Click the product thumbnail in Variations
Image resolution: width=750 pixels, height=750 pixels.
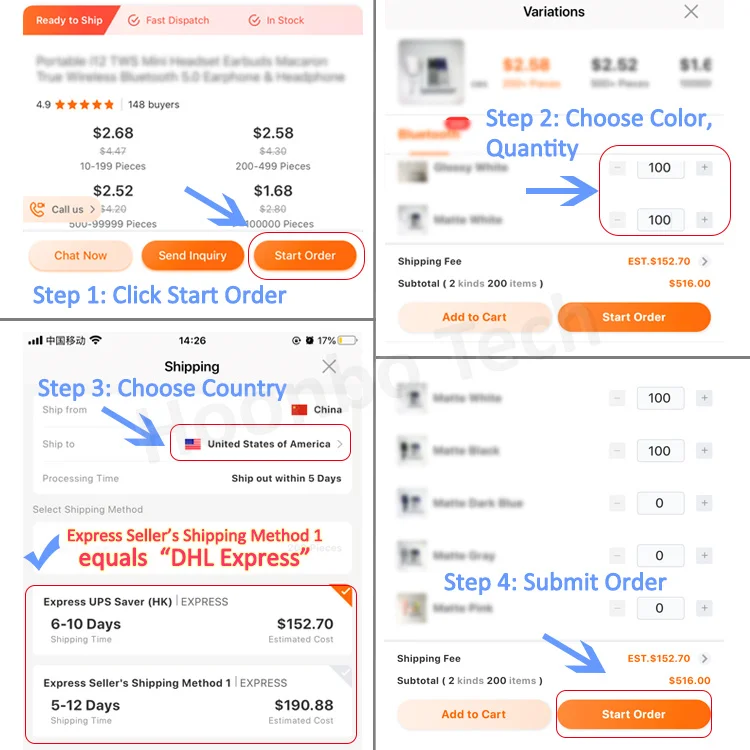click(431, 72)
